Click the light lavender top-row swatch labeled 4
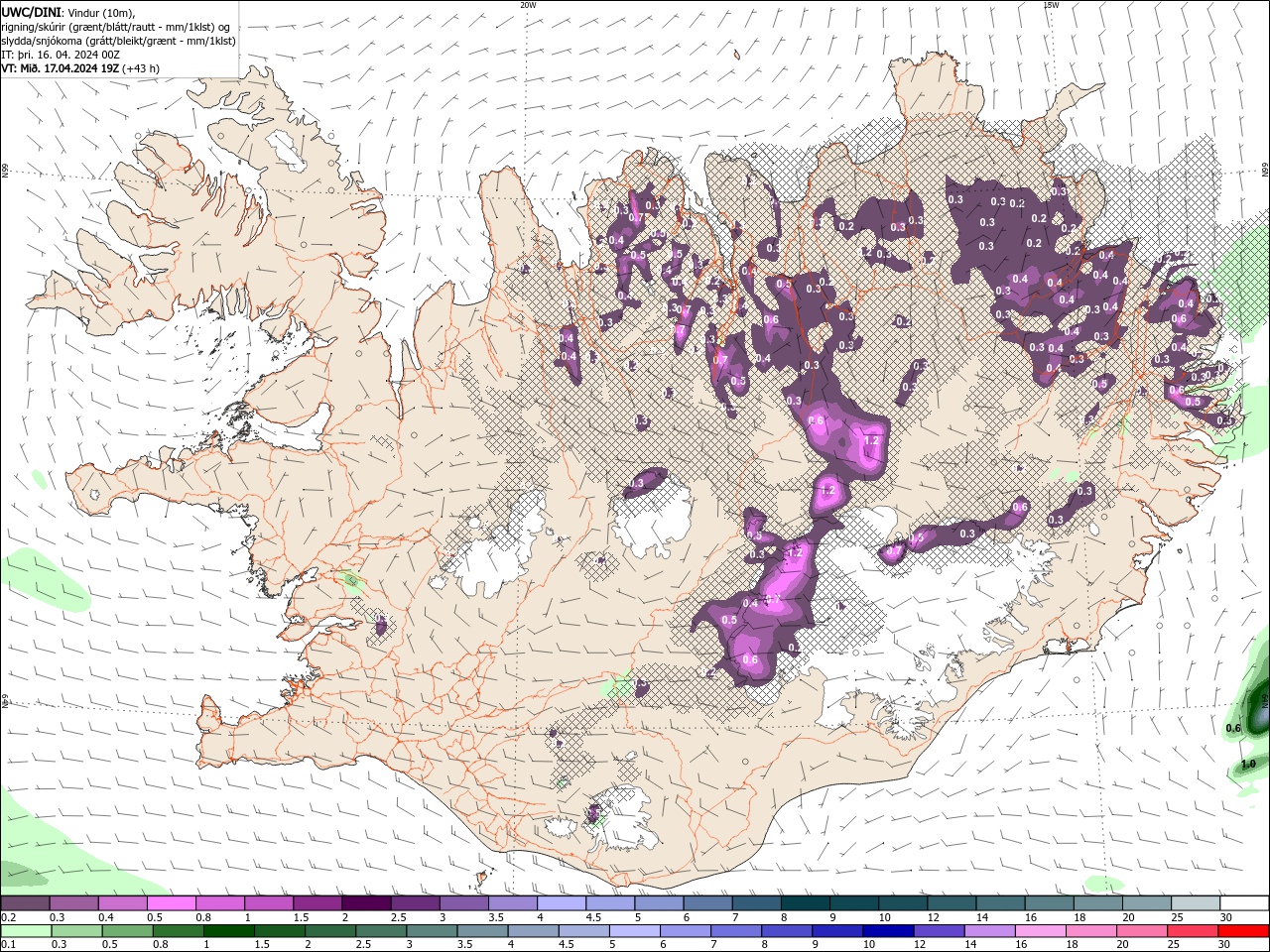 point(562,903)
